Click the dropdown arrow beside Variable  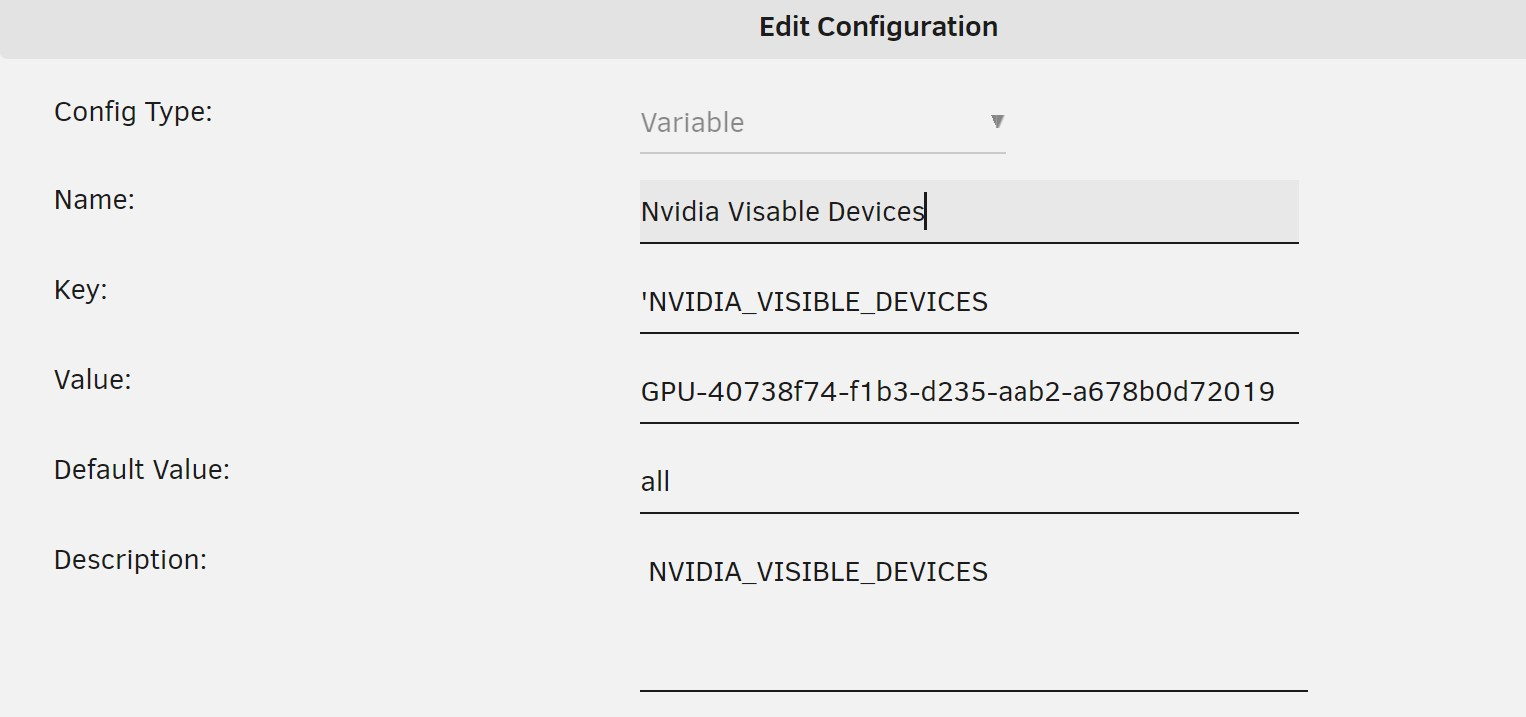click(996, 122)
